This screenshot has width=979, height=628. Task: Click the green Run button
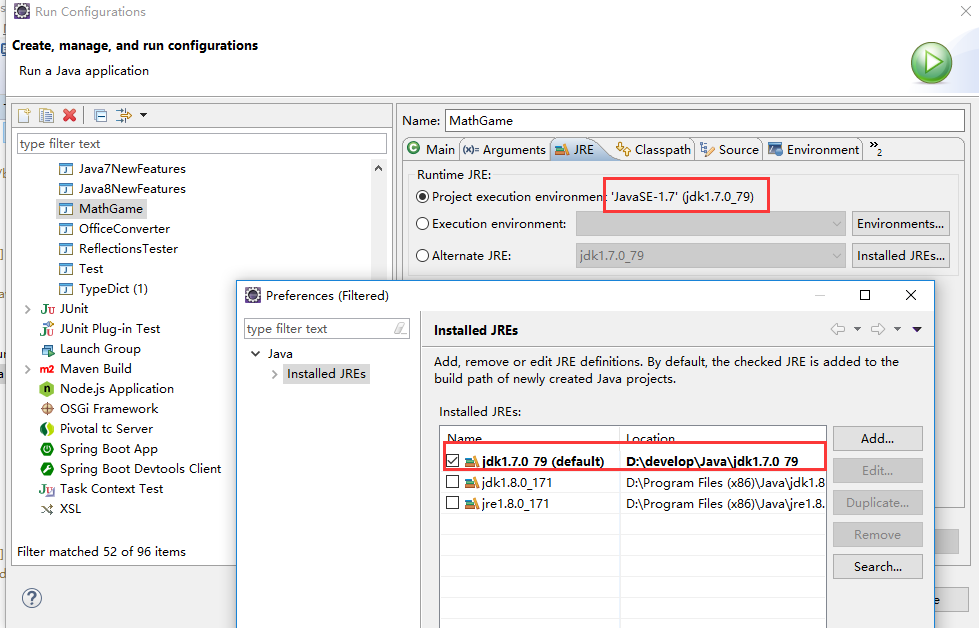point(931,62)
